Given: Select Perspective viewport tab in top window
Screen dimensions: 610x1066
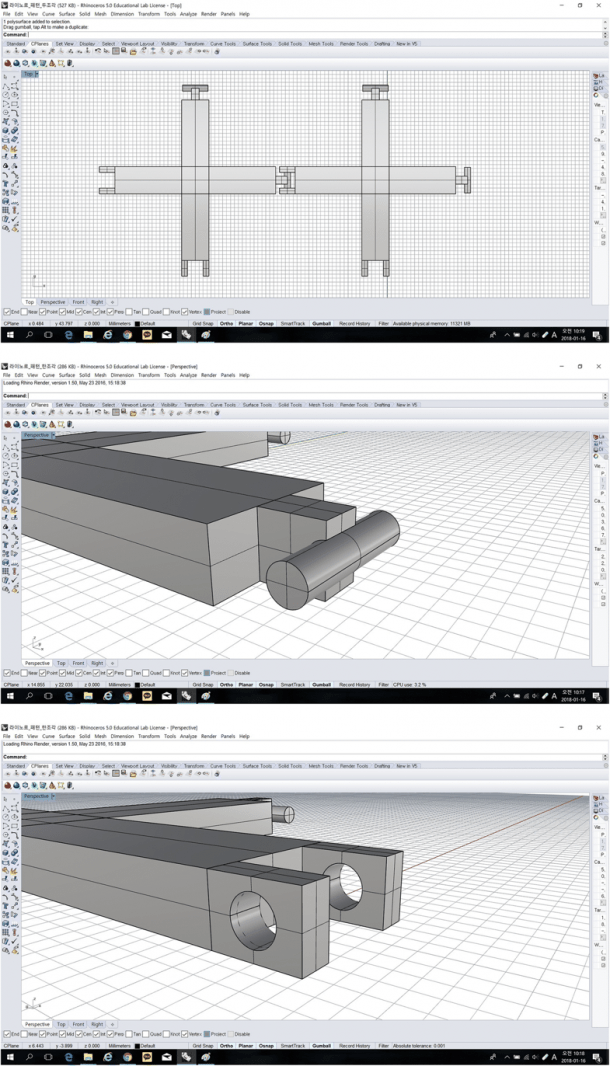Looking at the screenshot, I should [x=52, y=302].
